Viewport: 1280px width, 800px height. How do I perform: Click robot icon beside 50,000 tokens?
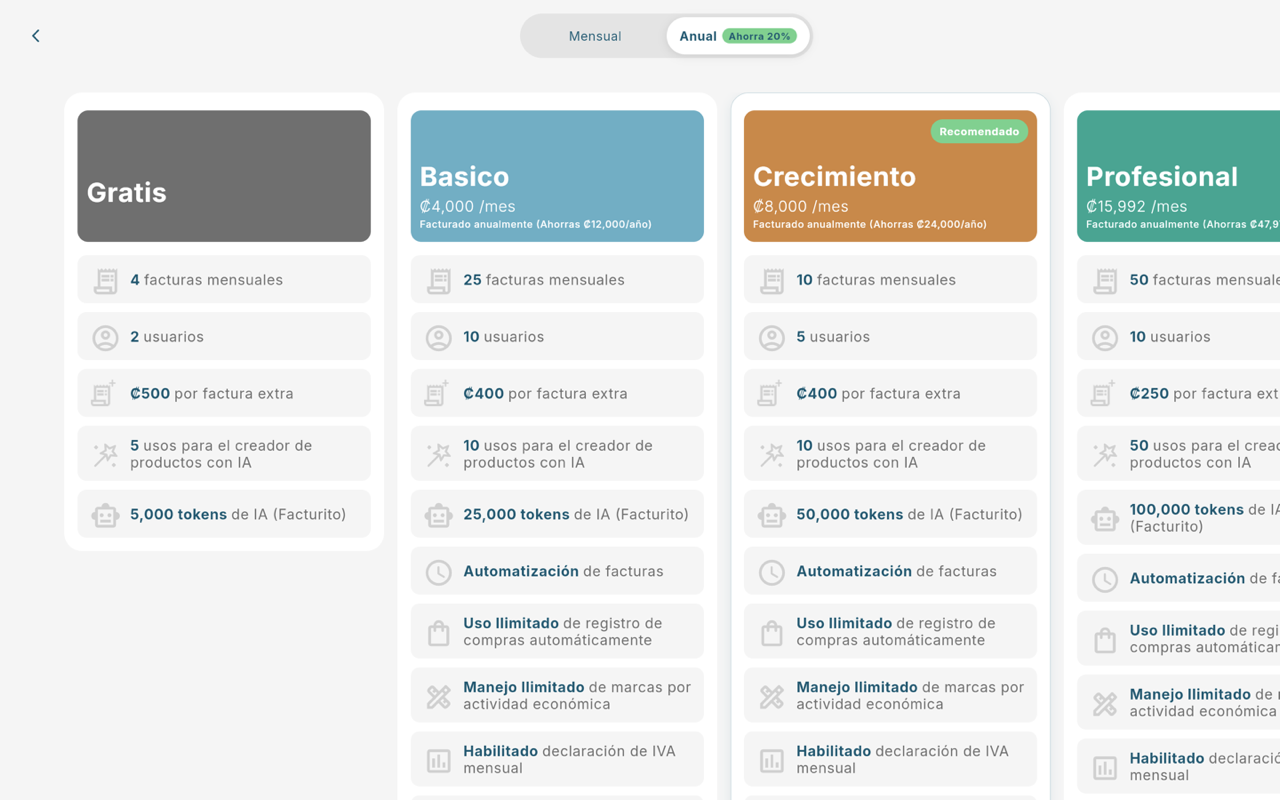772,515
